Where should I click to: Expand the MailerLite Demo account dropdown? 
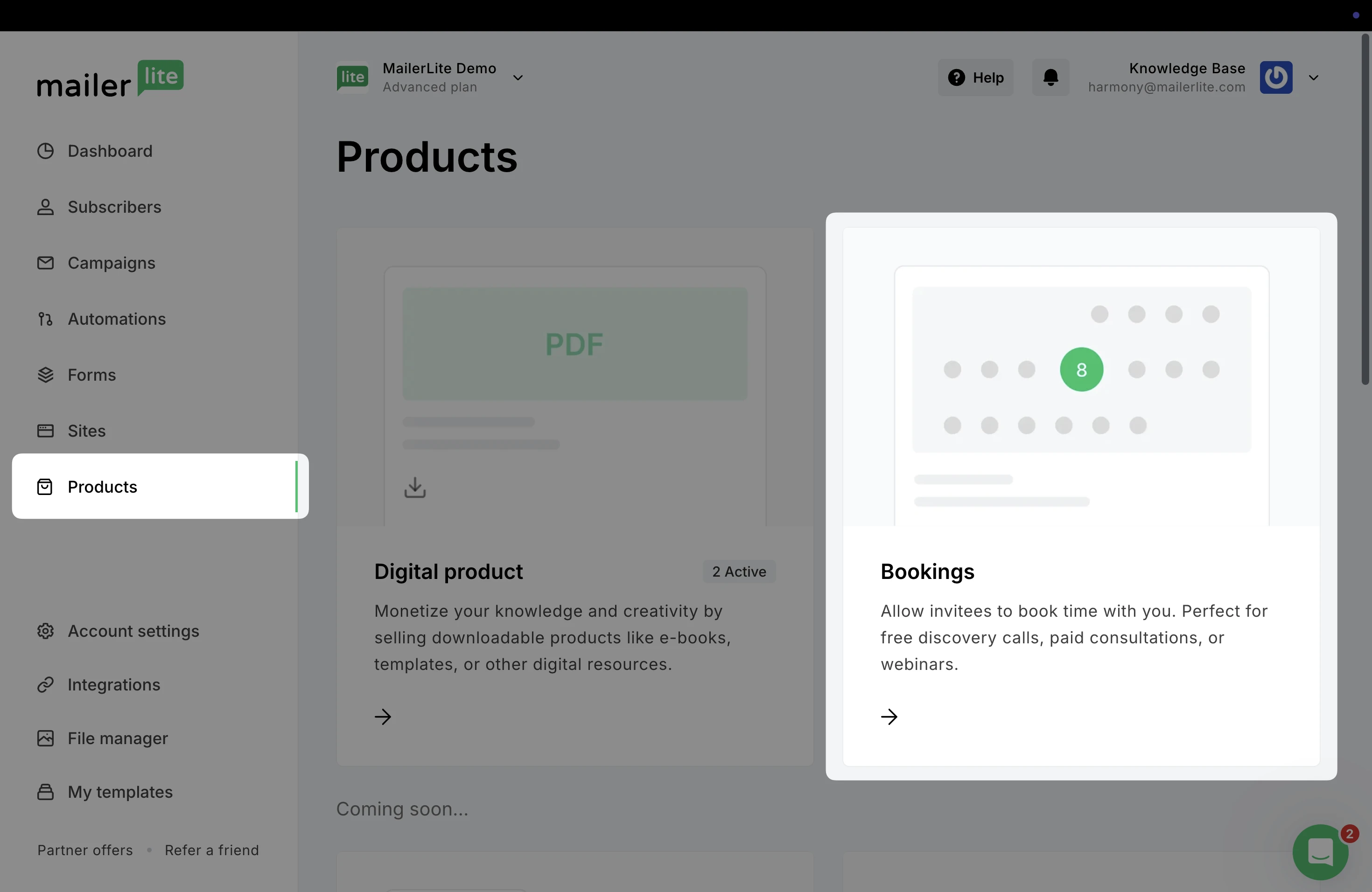(518, 78)
